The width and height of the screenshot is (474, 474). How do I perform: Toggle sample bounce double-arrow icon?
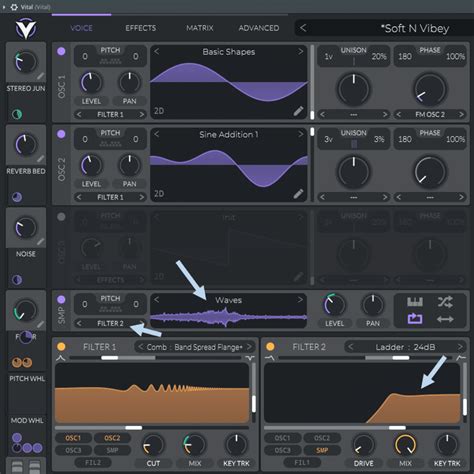tap(445, 319)
